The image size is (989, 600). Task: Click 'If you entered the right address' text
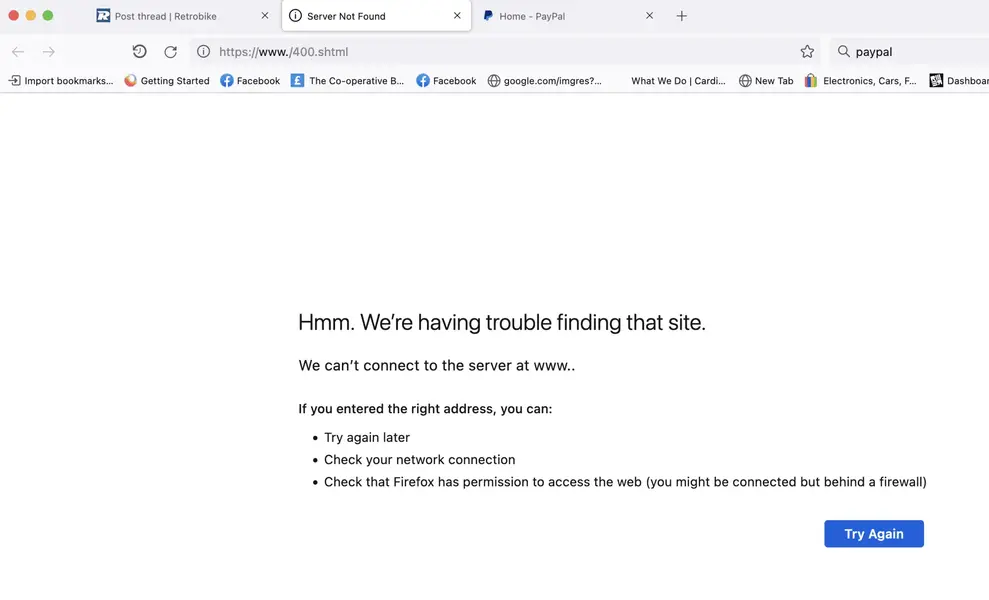pos(425,409)
